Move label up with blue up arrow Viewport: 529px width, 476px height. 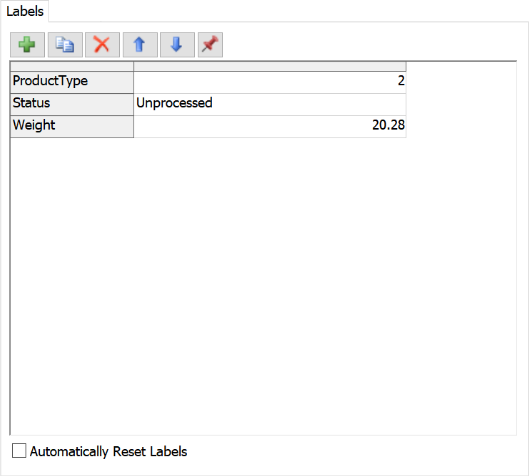tap(140, 45)
